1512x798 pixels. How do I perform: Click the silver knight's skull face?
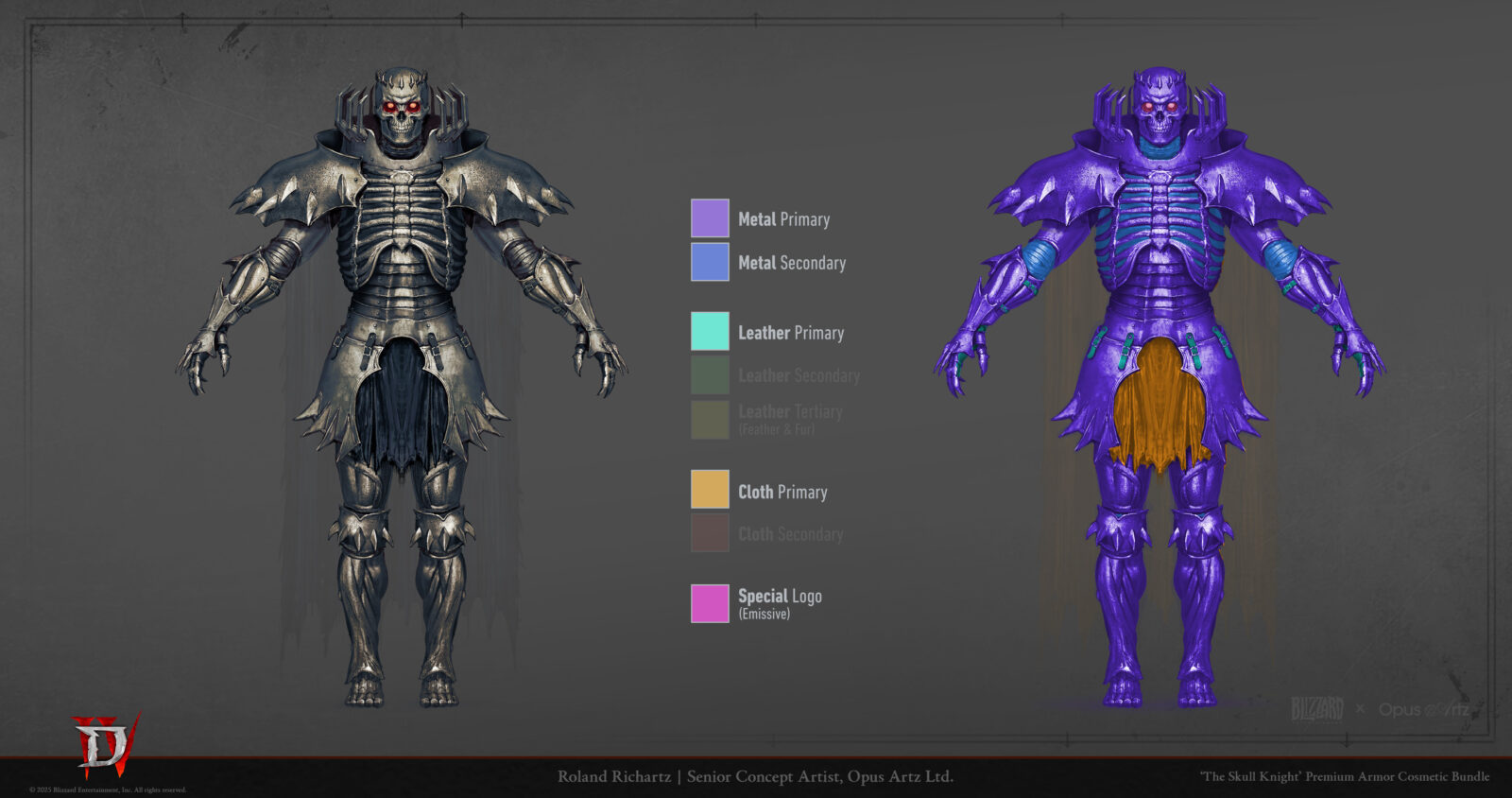(402, 112)
